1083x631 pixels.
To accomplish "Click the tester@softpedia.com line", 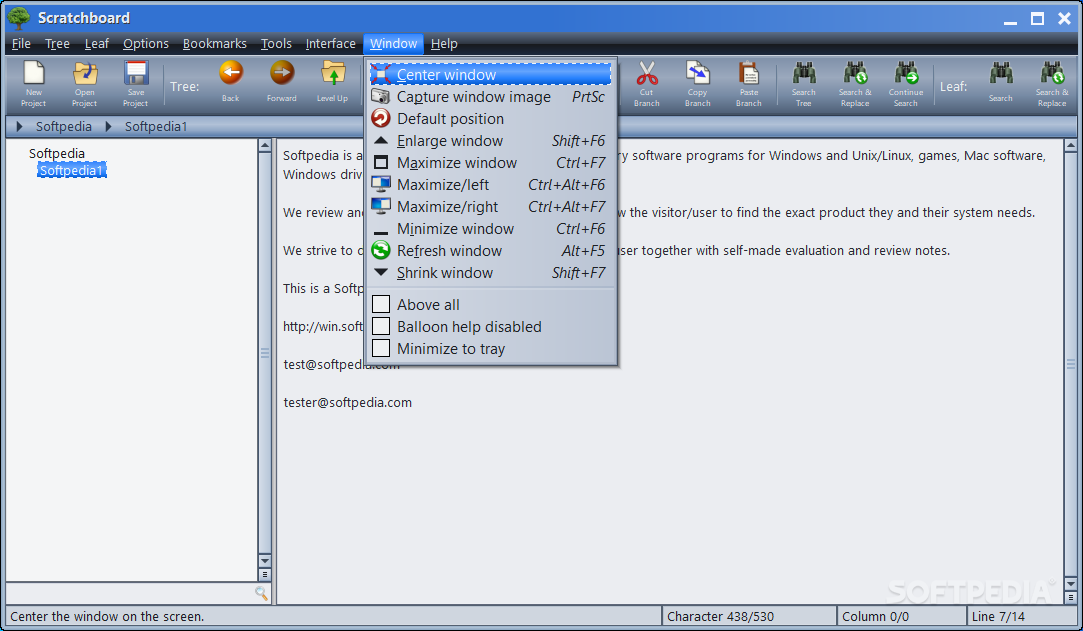I will tap(347, 402).
